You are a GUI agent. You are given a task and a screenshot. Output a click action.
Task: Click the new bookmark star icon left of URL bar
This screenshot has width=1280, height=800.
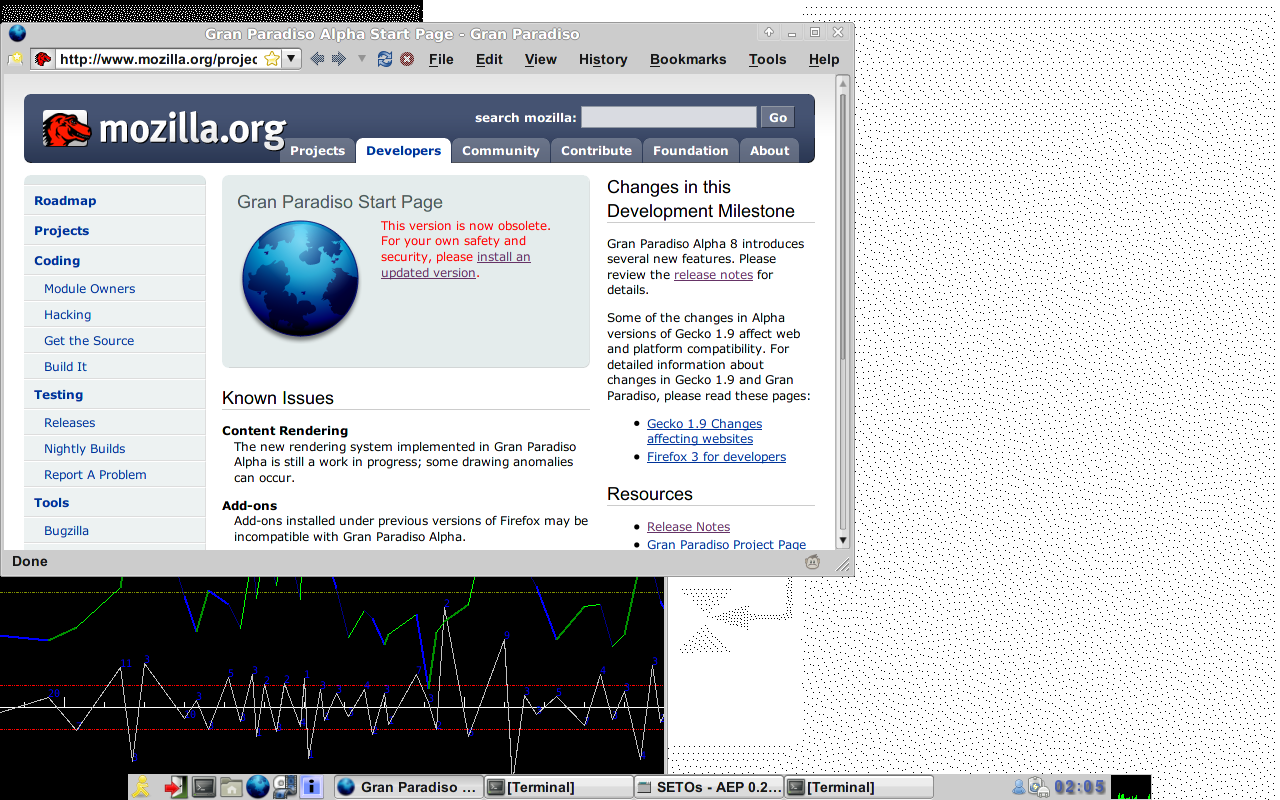(x=16, y=59)
